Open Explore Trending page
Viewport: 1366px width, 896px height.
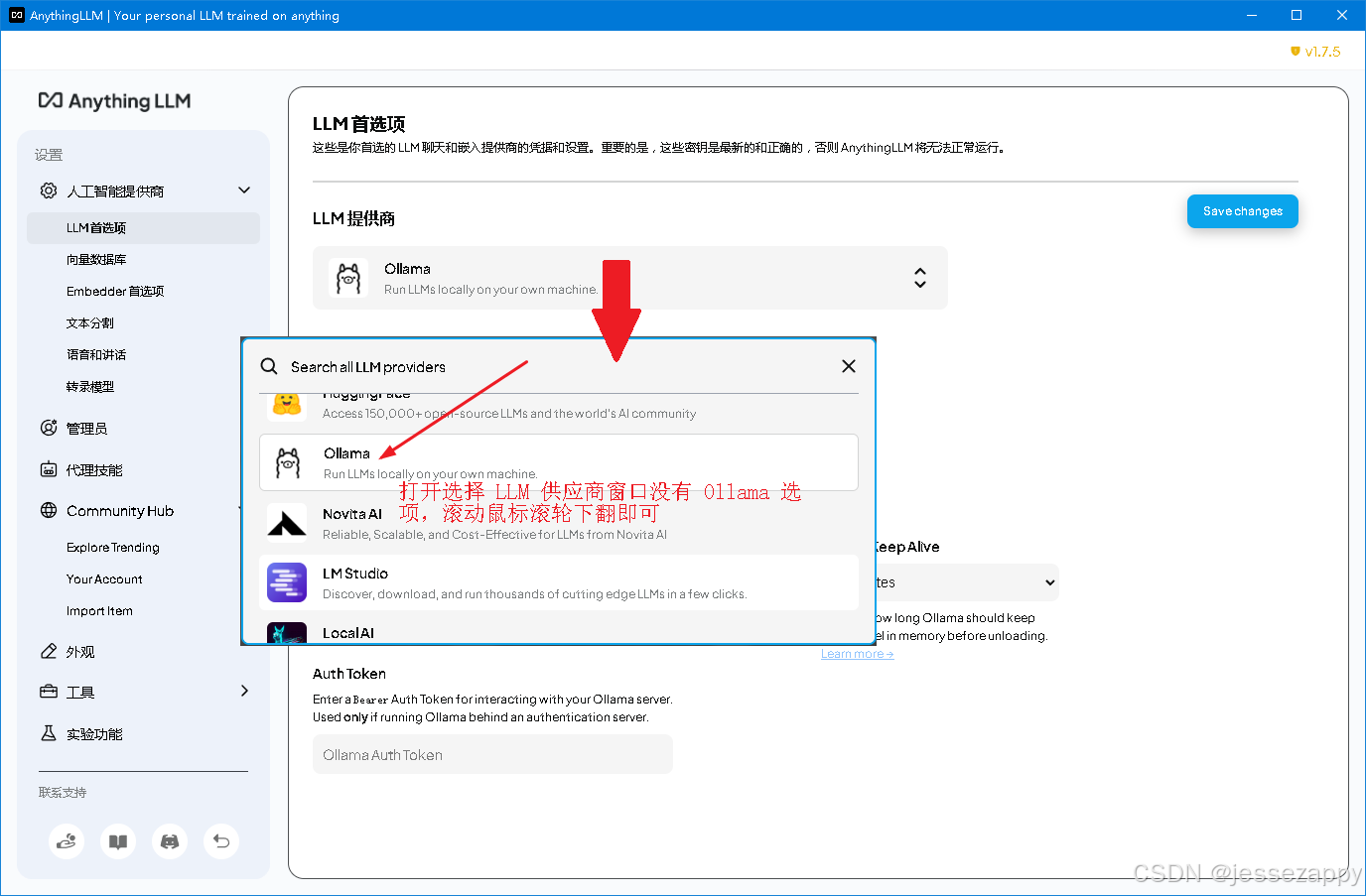[113, 547]
